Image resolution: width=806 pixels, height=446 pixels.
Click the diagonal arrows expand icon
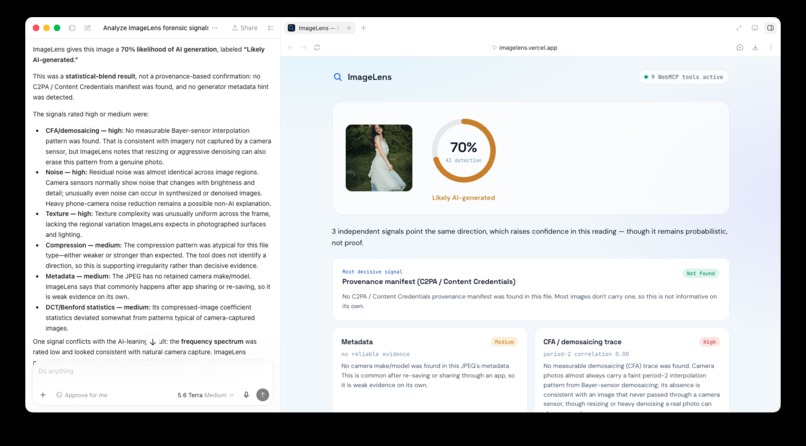[x=739, y=28]
